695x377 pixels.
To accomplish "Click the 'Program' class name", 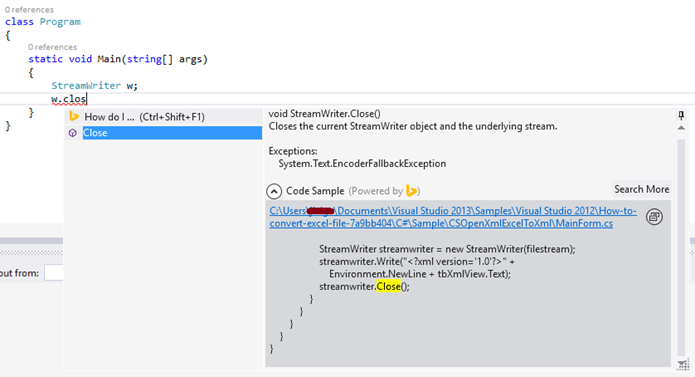I will [60, 22].
